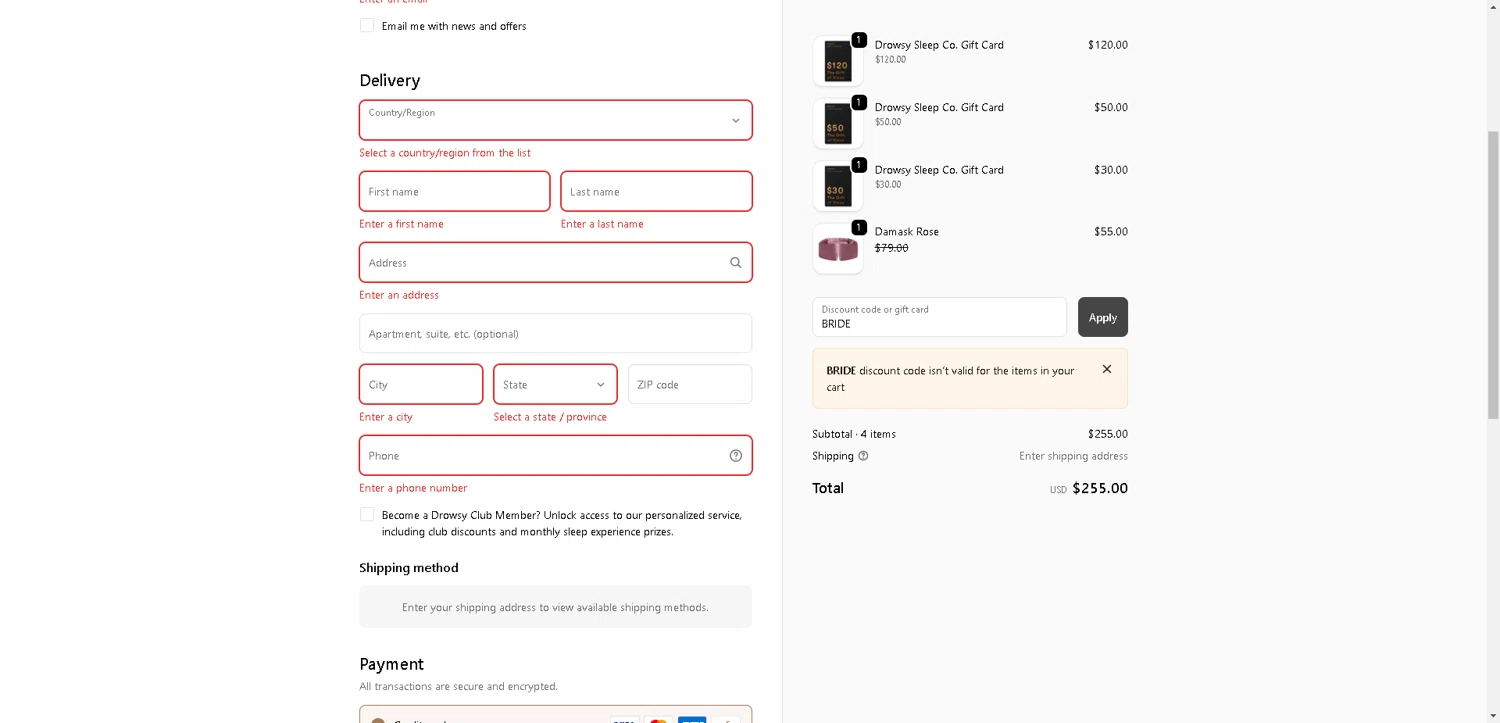Select the ZIP code field

pyautogui.click(x=689, y=385)
